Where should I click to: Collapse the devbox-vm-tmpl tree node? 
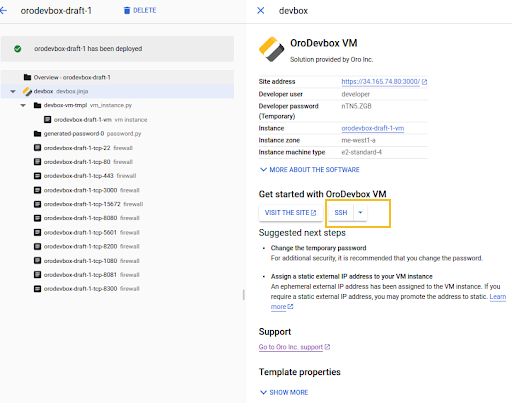click(23, 105)
